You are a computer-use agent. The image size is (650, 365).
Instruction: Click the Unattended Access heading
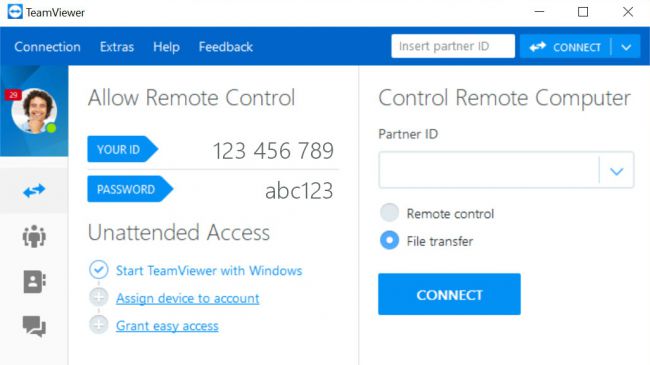[179, 232]
